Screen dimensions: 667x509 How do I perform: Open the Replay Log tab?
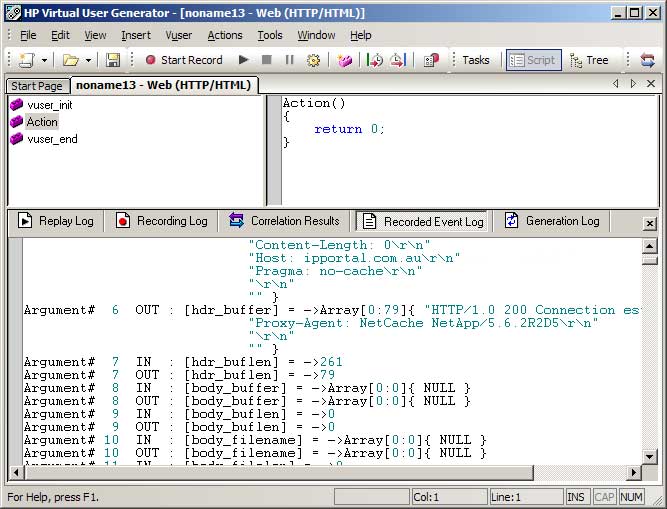56,221
